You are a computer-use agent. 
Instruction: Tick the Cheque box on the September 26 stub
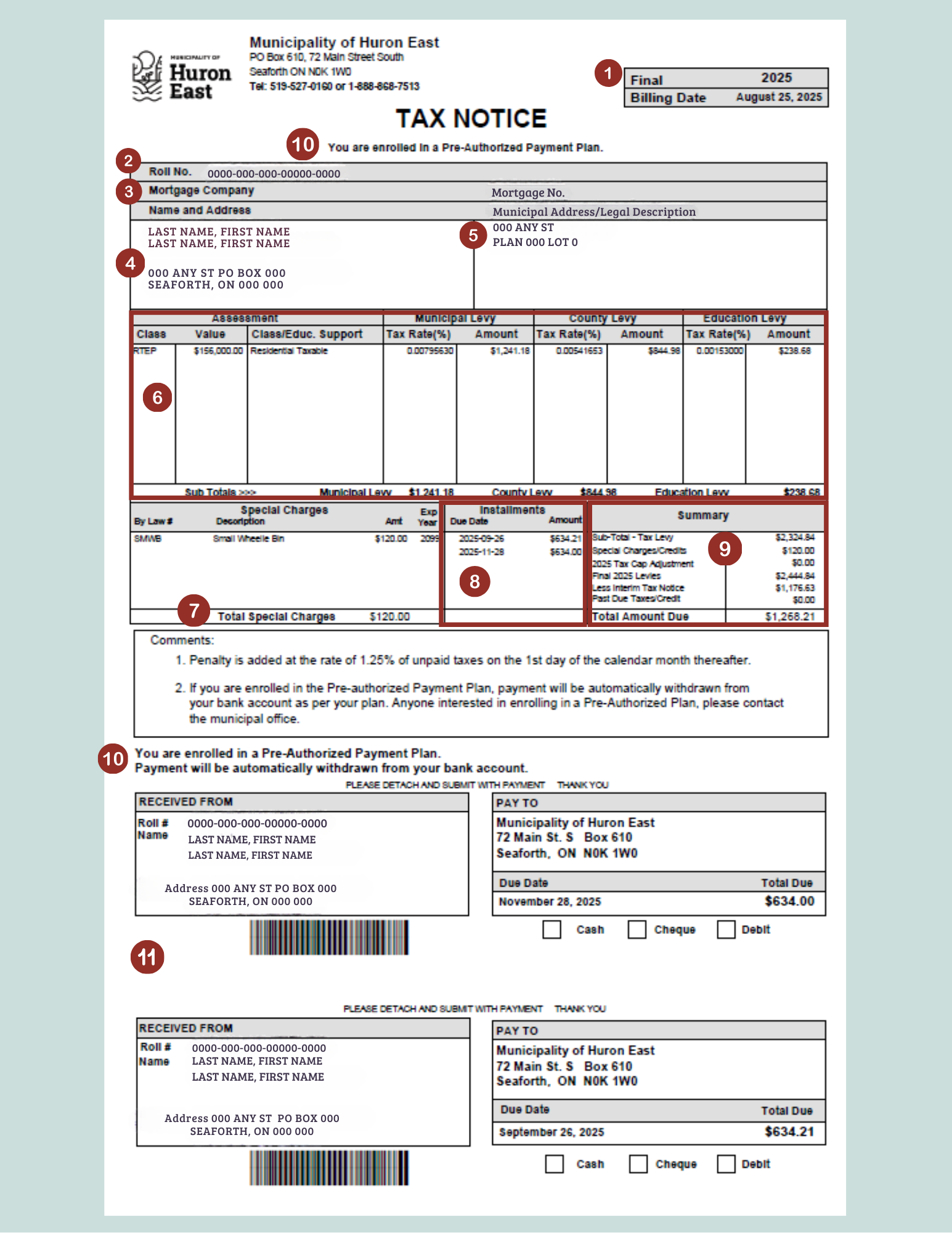[638, 1164]
